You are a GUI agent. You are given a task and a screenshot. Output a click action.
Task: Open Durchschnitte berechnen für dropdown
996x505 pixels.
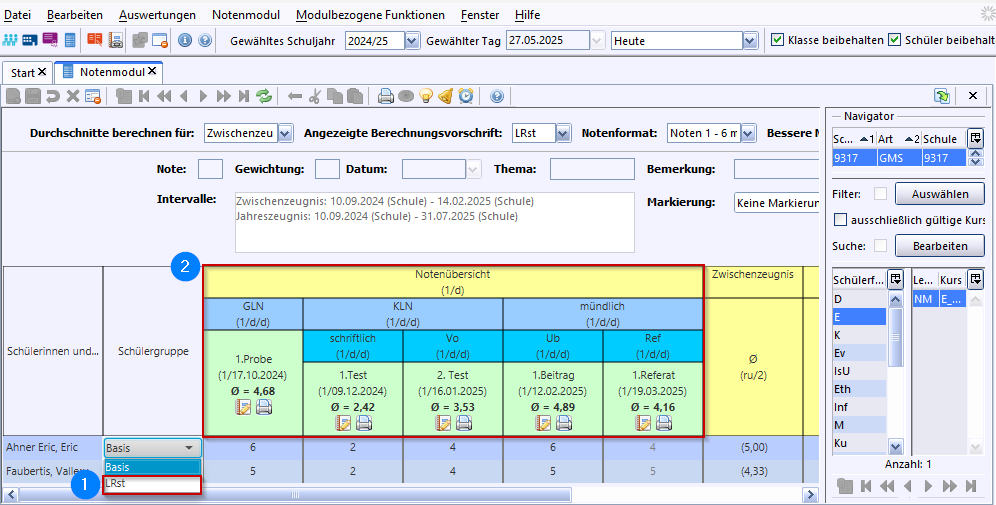[x=285, y=133]
